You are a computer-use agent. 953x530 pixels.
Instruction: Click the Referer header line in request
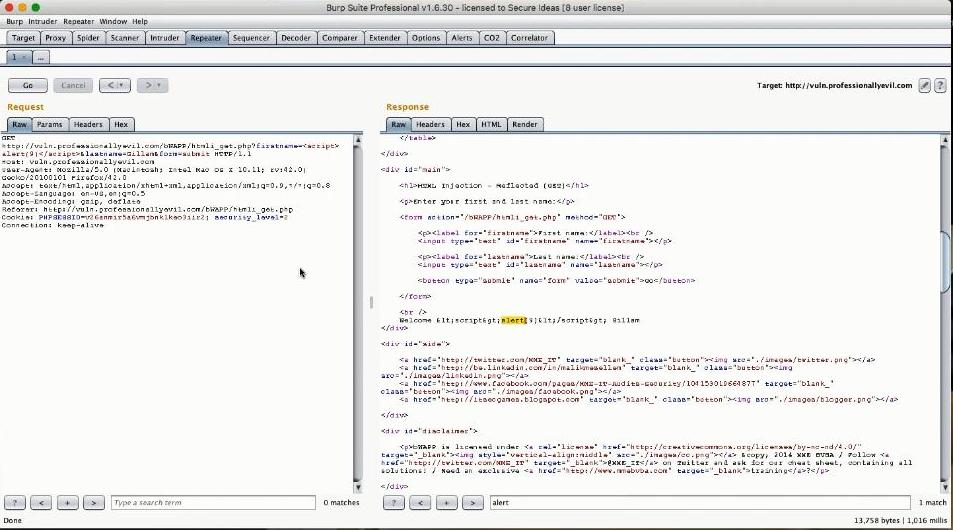click(147, 209)
